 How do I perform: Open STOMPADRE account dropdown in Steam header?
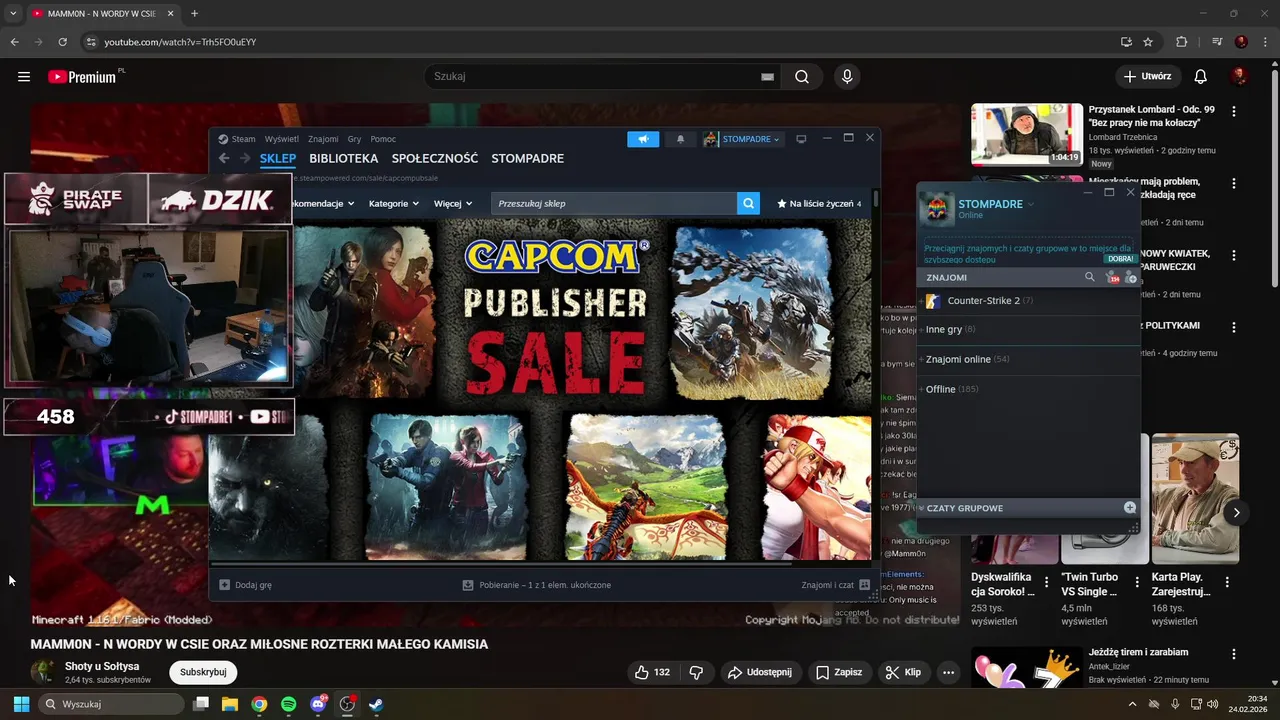click(743, 139)
